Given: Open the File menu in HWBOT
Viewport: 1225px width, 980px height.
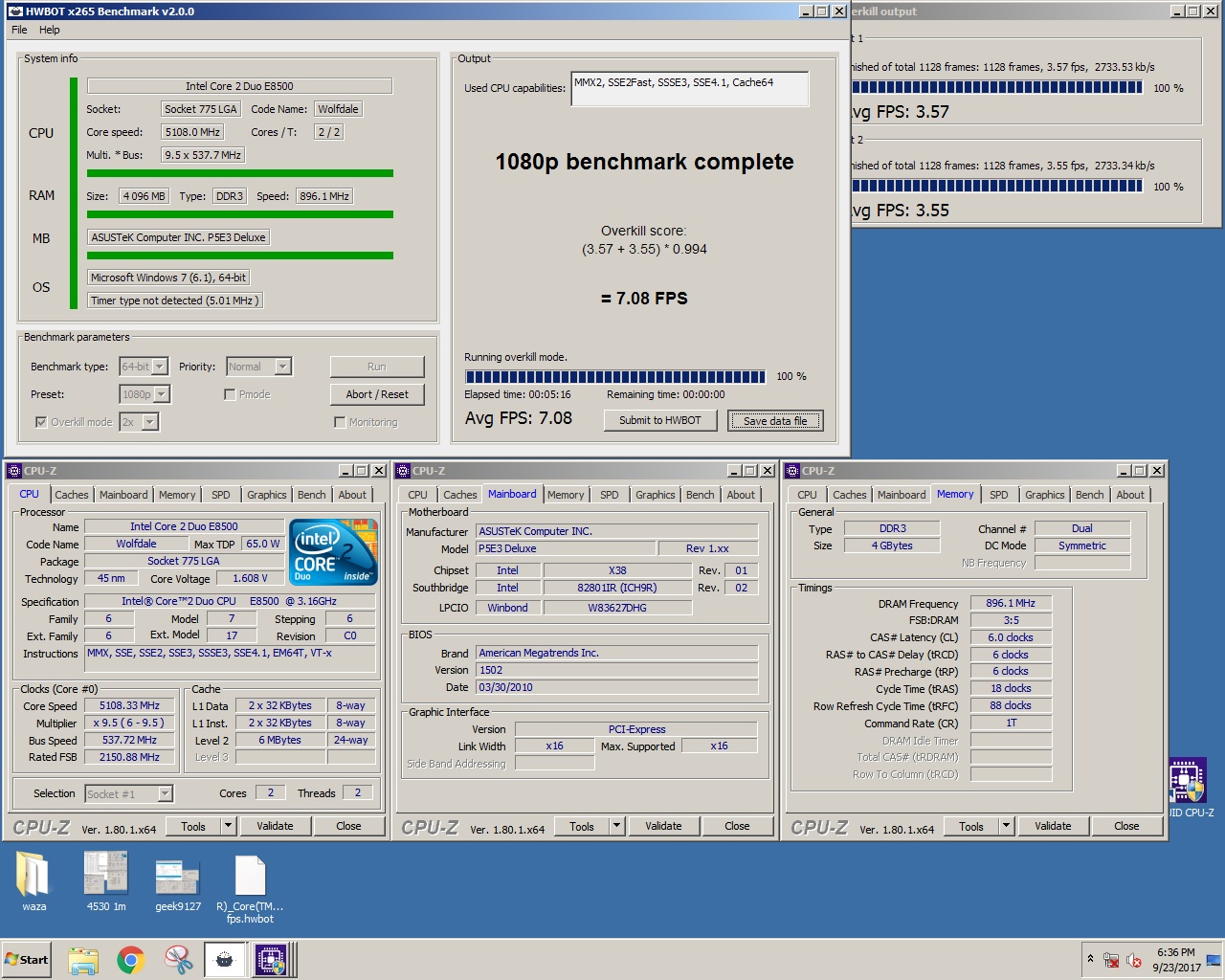Looking at the screenshot, I should click(x=19, y=30).
